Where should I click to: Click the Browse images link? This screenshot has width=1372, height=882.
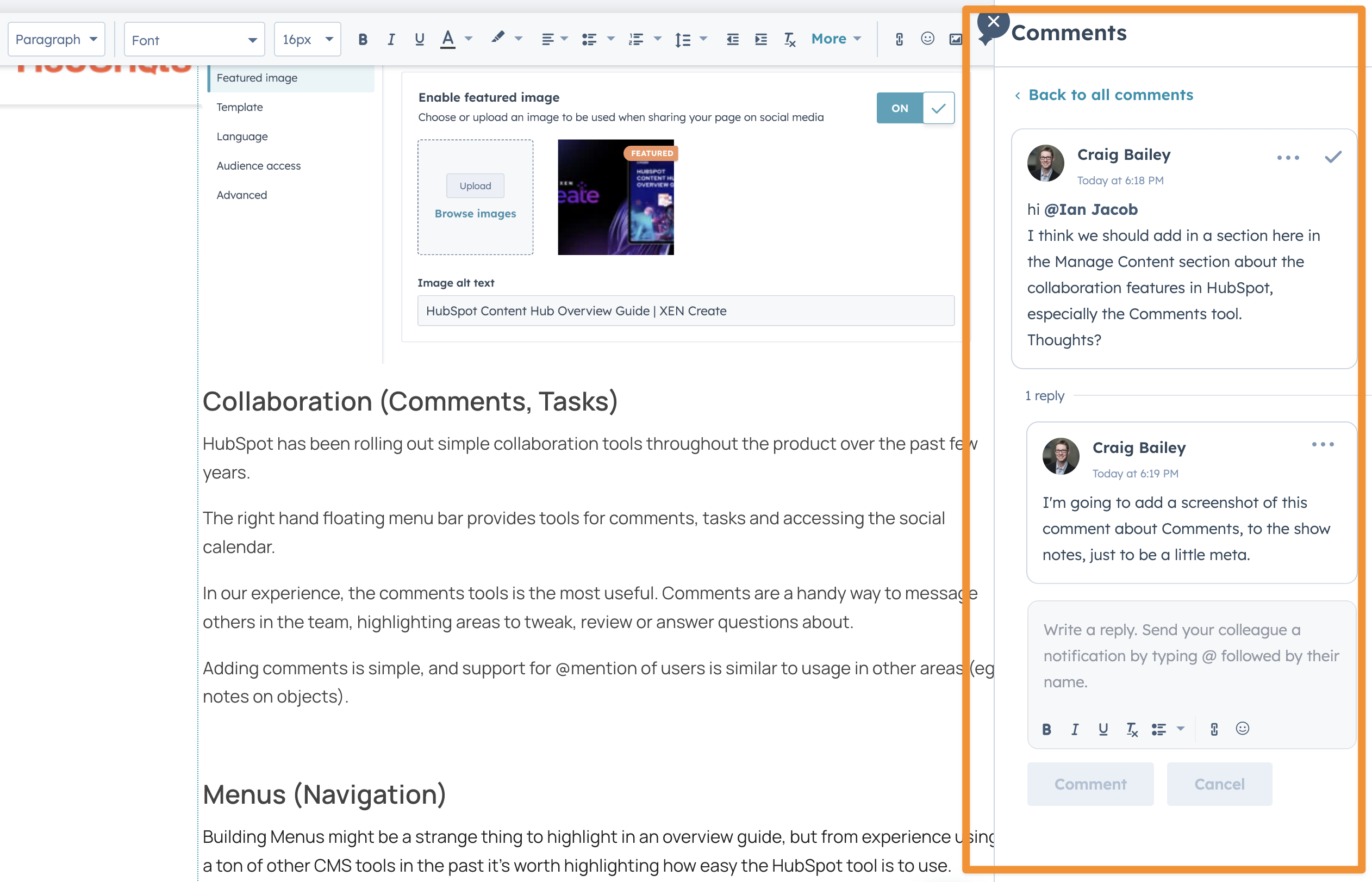coord(475,214)
